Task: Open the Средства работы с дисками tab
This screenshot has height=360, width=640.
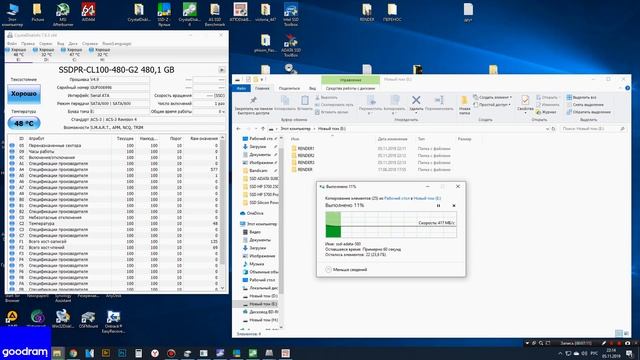Action: [x=350, y=88]
